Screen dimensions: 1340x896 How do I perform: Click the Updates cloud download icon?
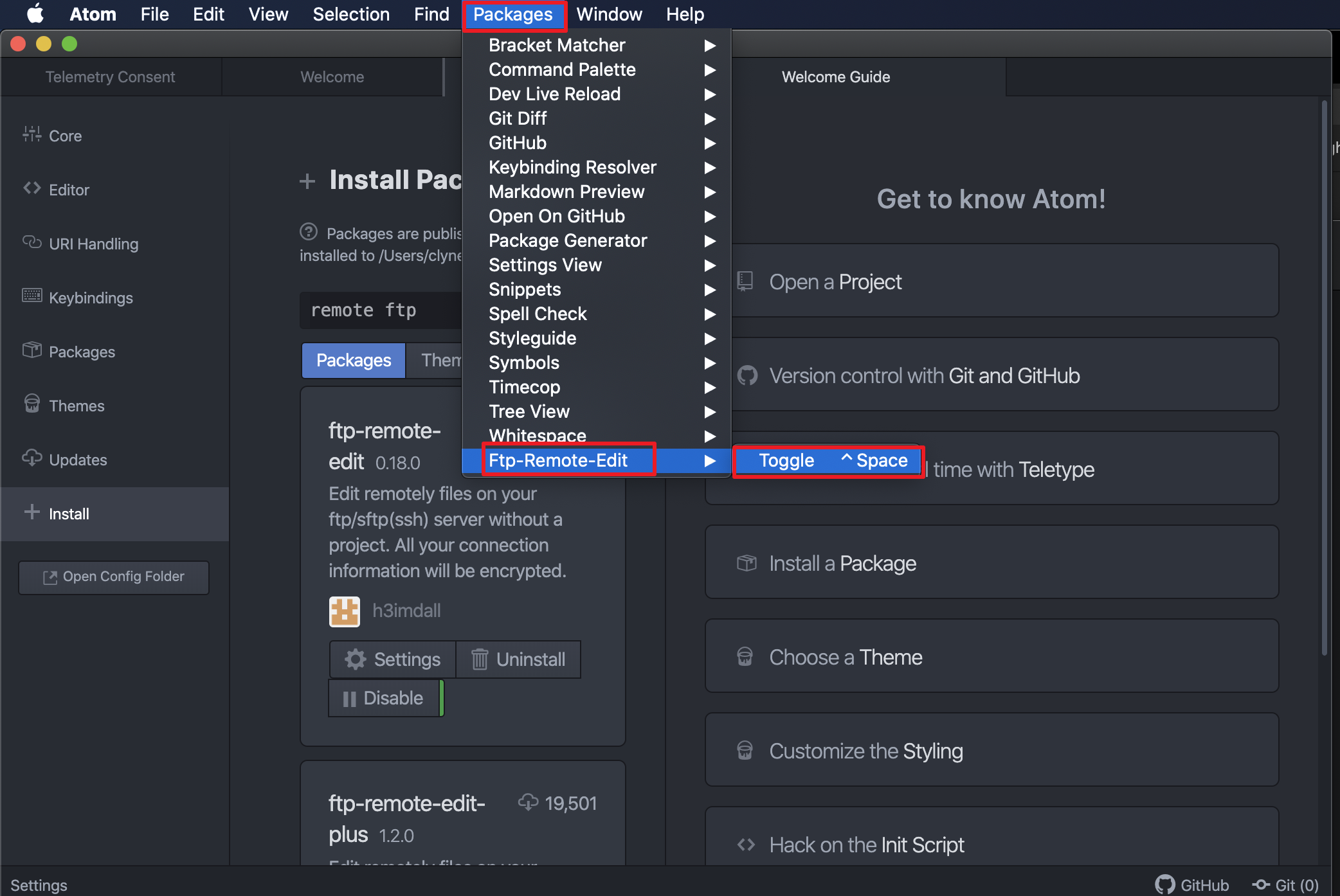pyautogui.click(x=32, y=458)
